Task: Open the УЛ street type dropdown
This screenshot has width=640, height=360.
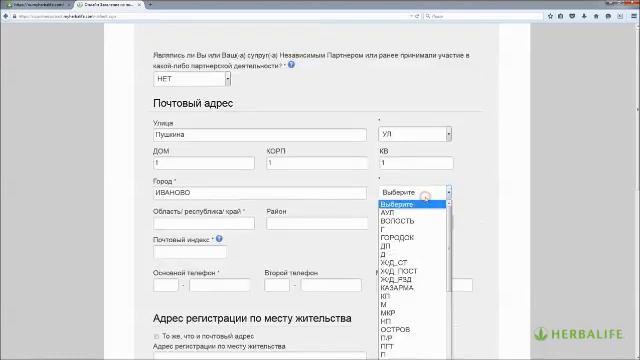Action: (x=415, y=134)
